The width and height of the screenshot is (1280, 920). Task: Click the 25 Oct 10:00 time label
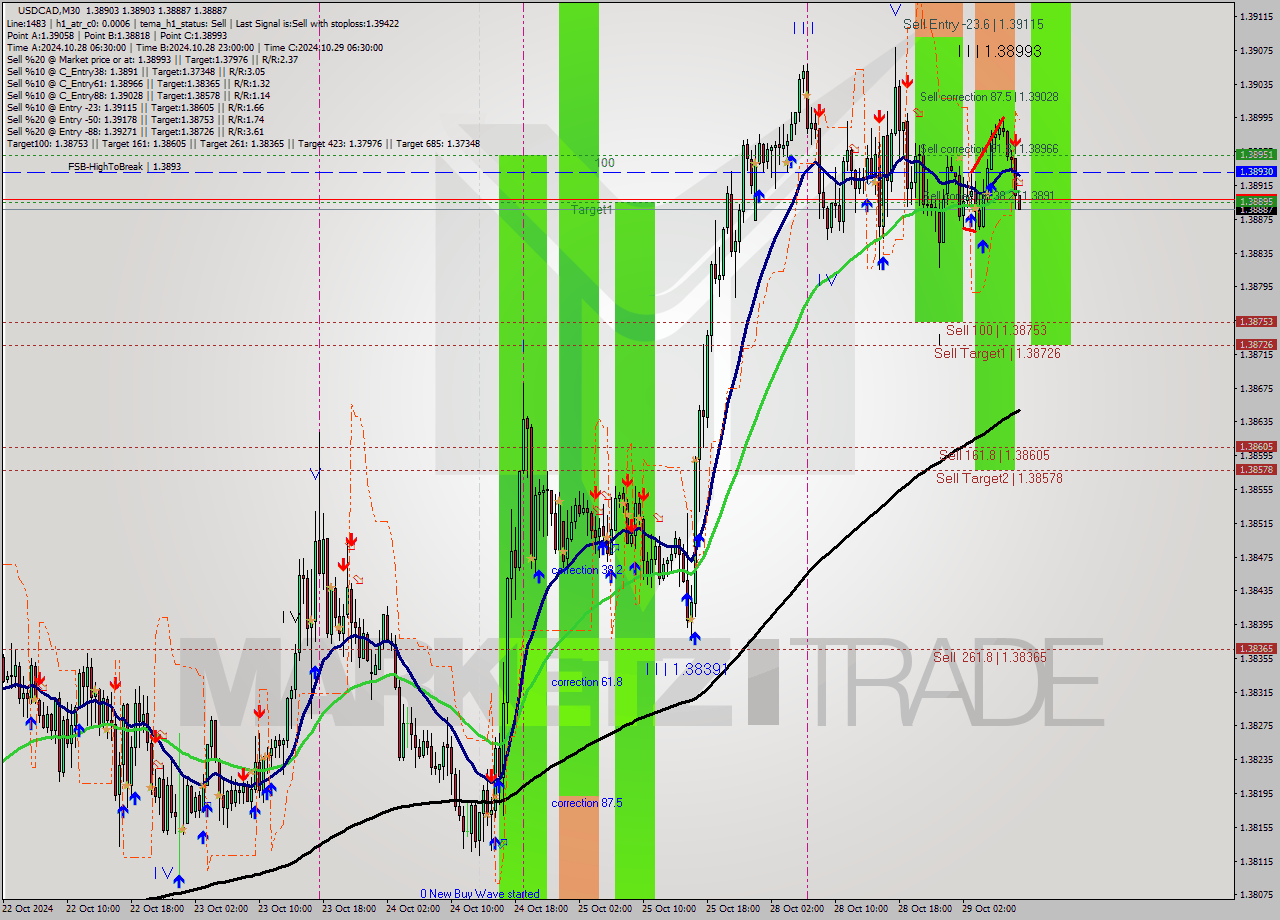[x=669, y=909]
